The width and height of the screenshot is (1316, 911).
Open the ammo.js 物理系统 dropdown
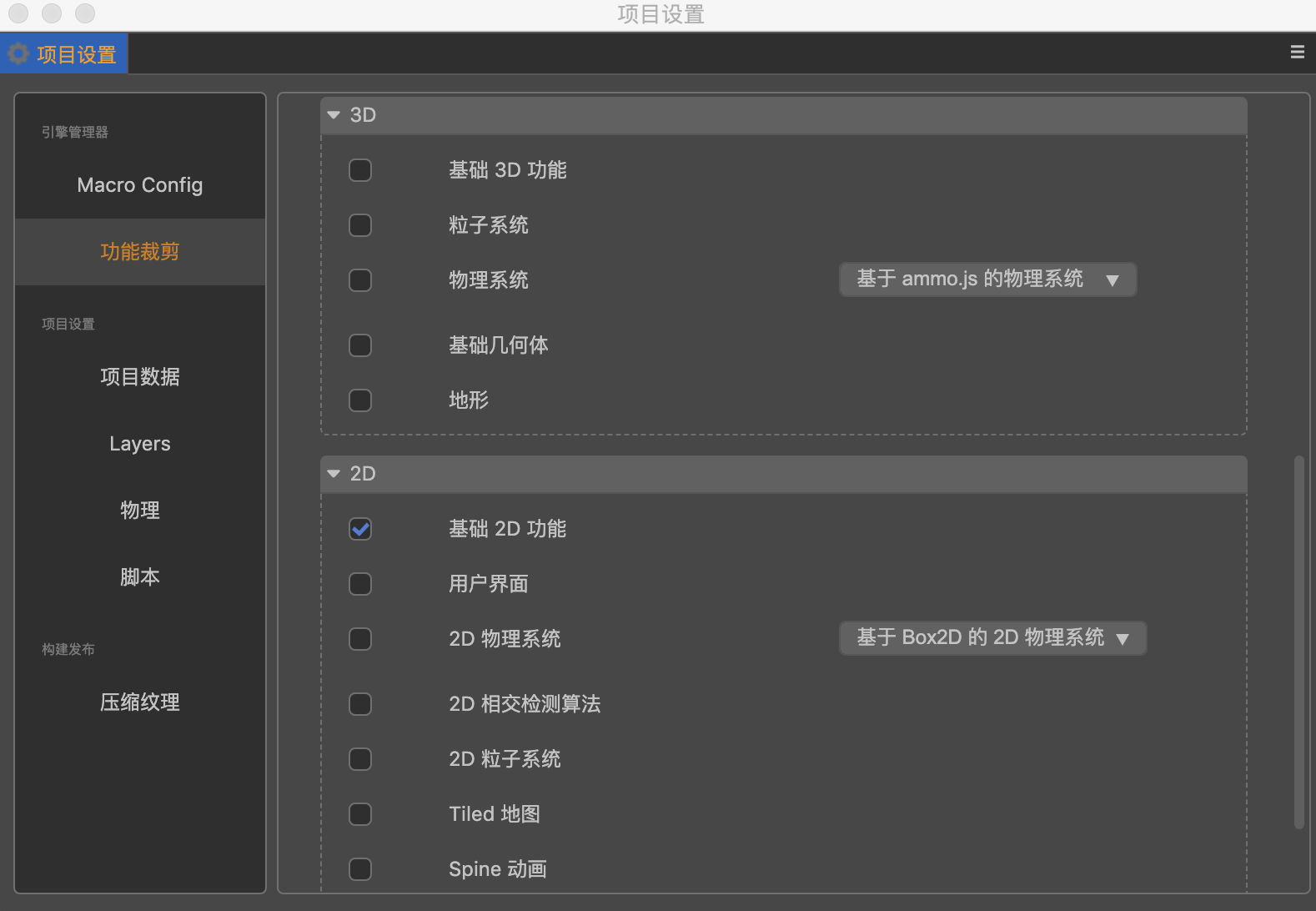point(987,279)
